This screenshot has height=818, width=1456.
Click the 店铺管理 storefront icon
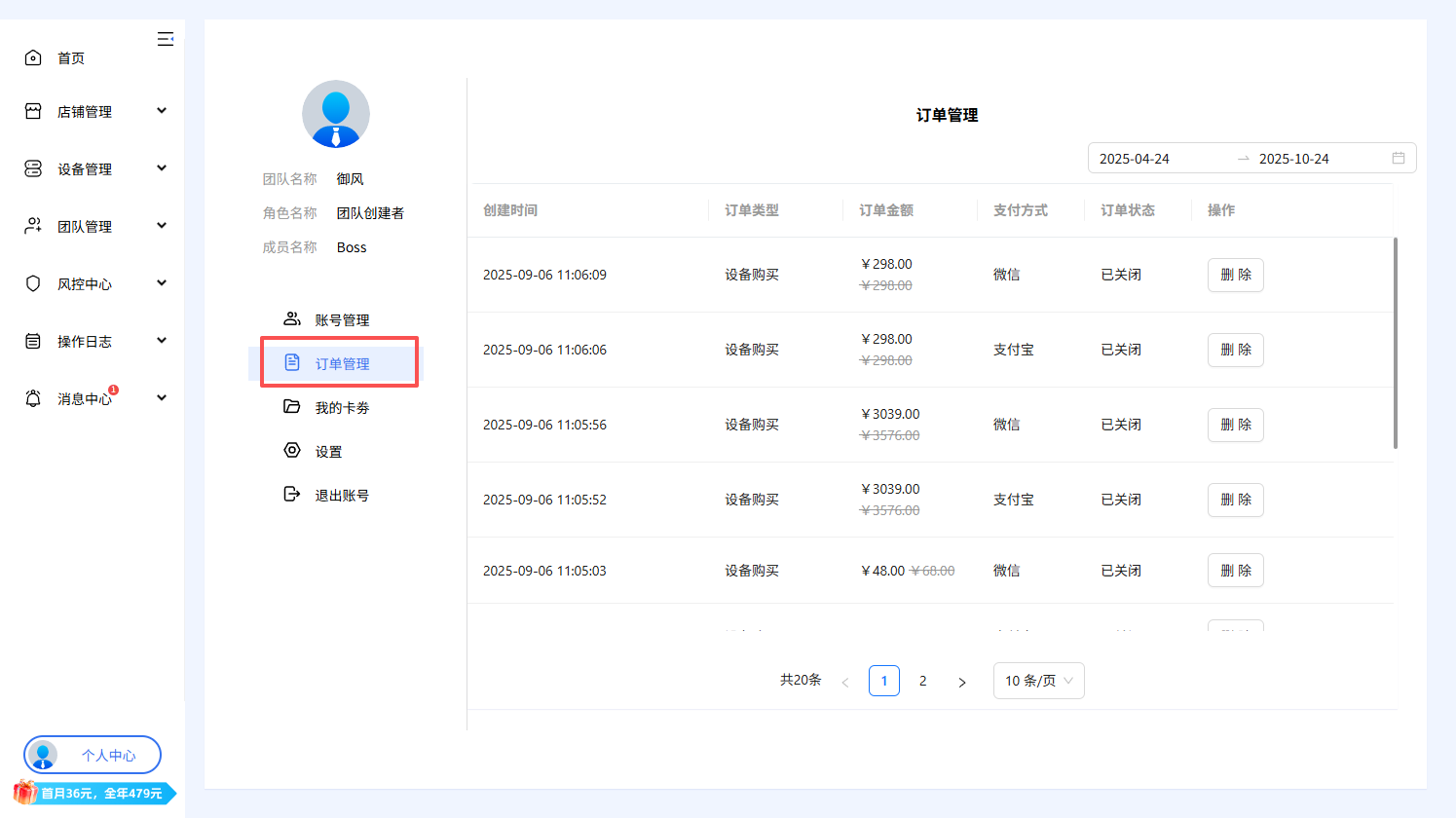33,110
